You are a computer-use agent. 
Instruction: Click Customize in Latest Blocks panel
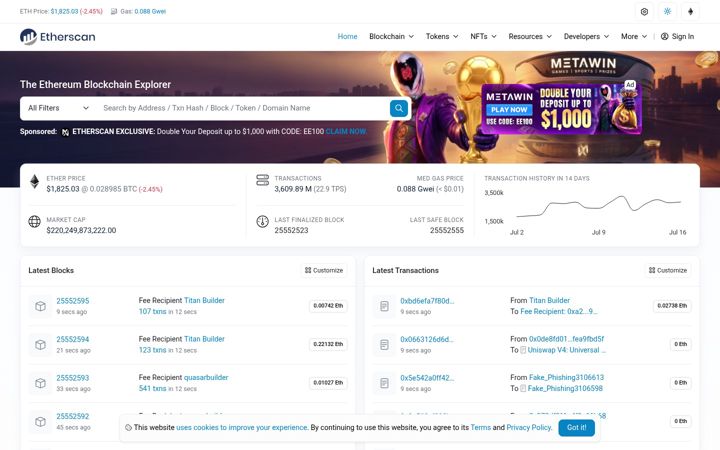[x=324, y=270]
